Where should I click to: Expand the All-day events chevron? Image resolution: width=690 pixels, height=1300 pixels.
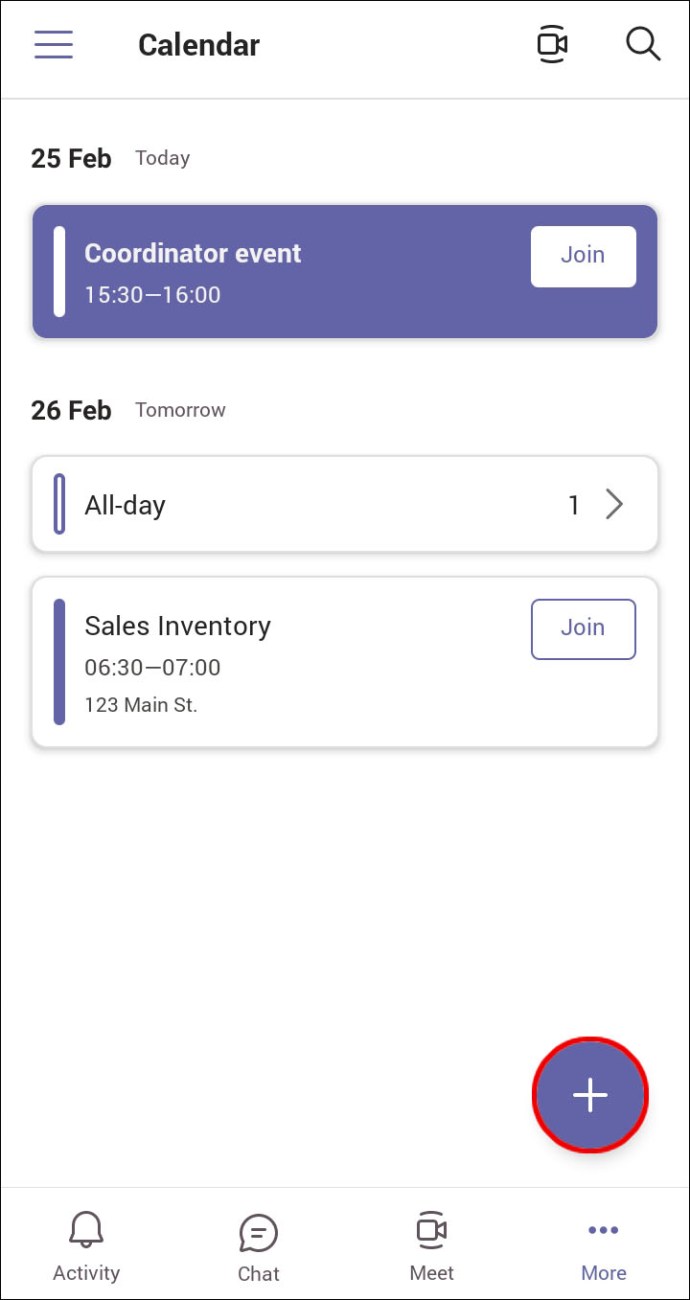click(614, 505)
